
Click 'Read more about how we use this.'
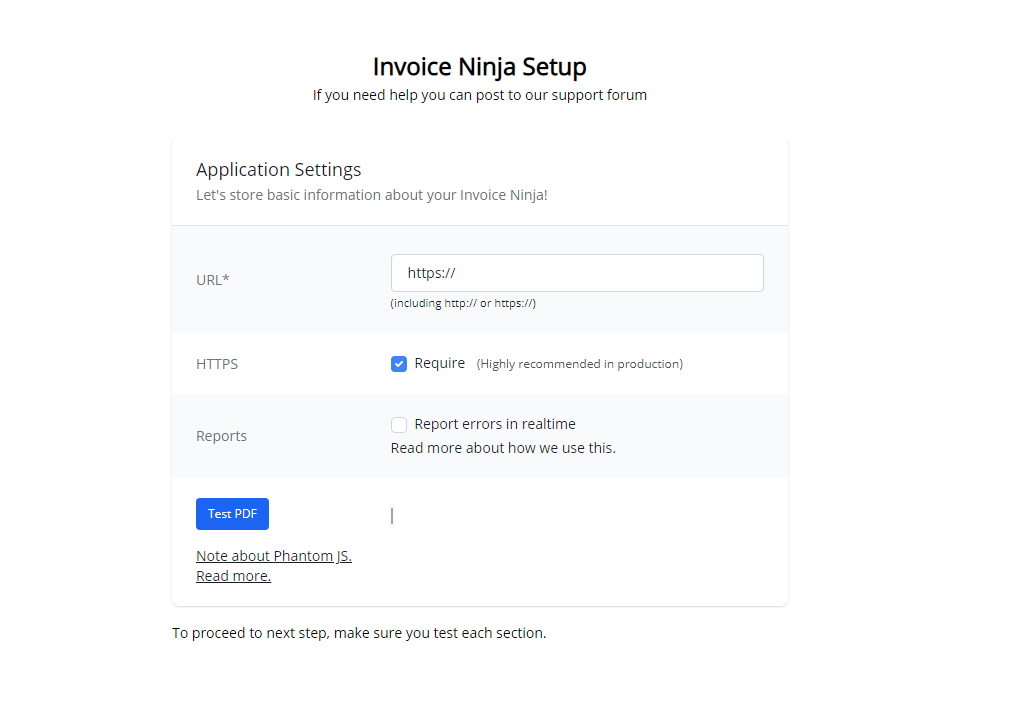click(x=503, y=448)
